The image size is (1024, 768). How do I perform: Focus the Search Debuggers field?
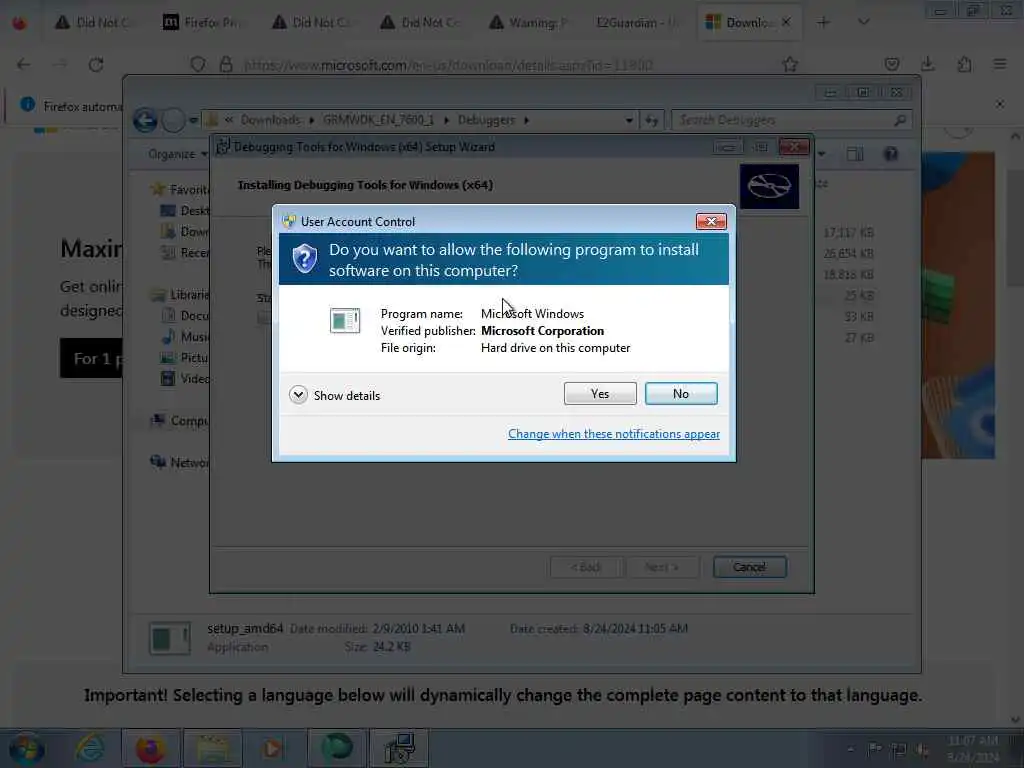coord(791,120)
